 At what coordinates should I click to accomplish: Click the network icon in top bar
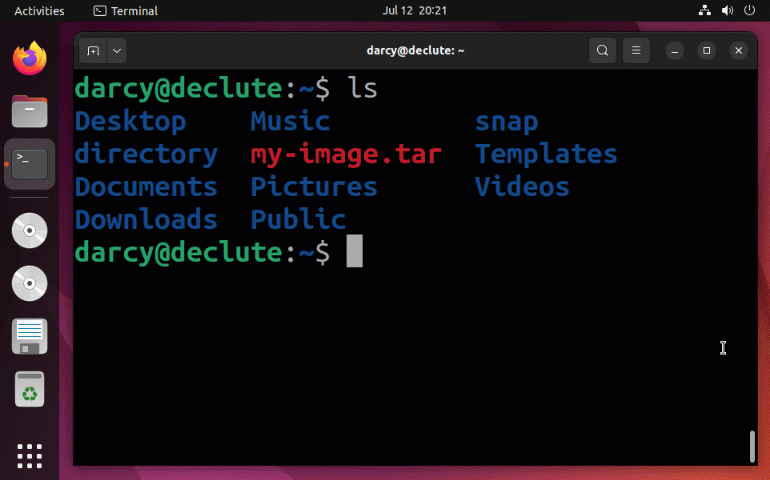(705, 11)
